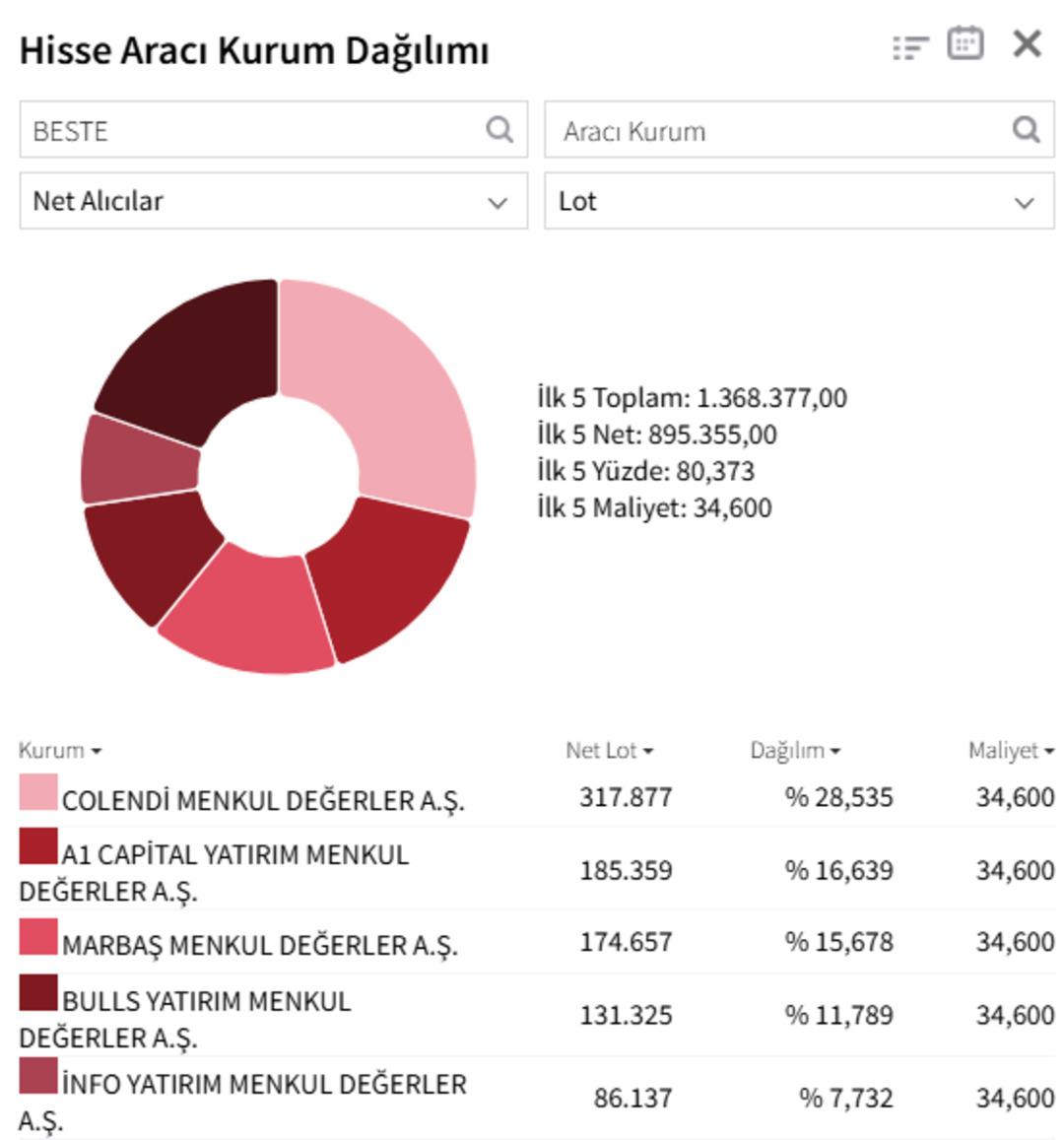Toggle Dağılım column sort order
Image resolution: width=1064 pixels, height=1140 pixels.
coord(837,752)
